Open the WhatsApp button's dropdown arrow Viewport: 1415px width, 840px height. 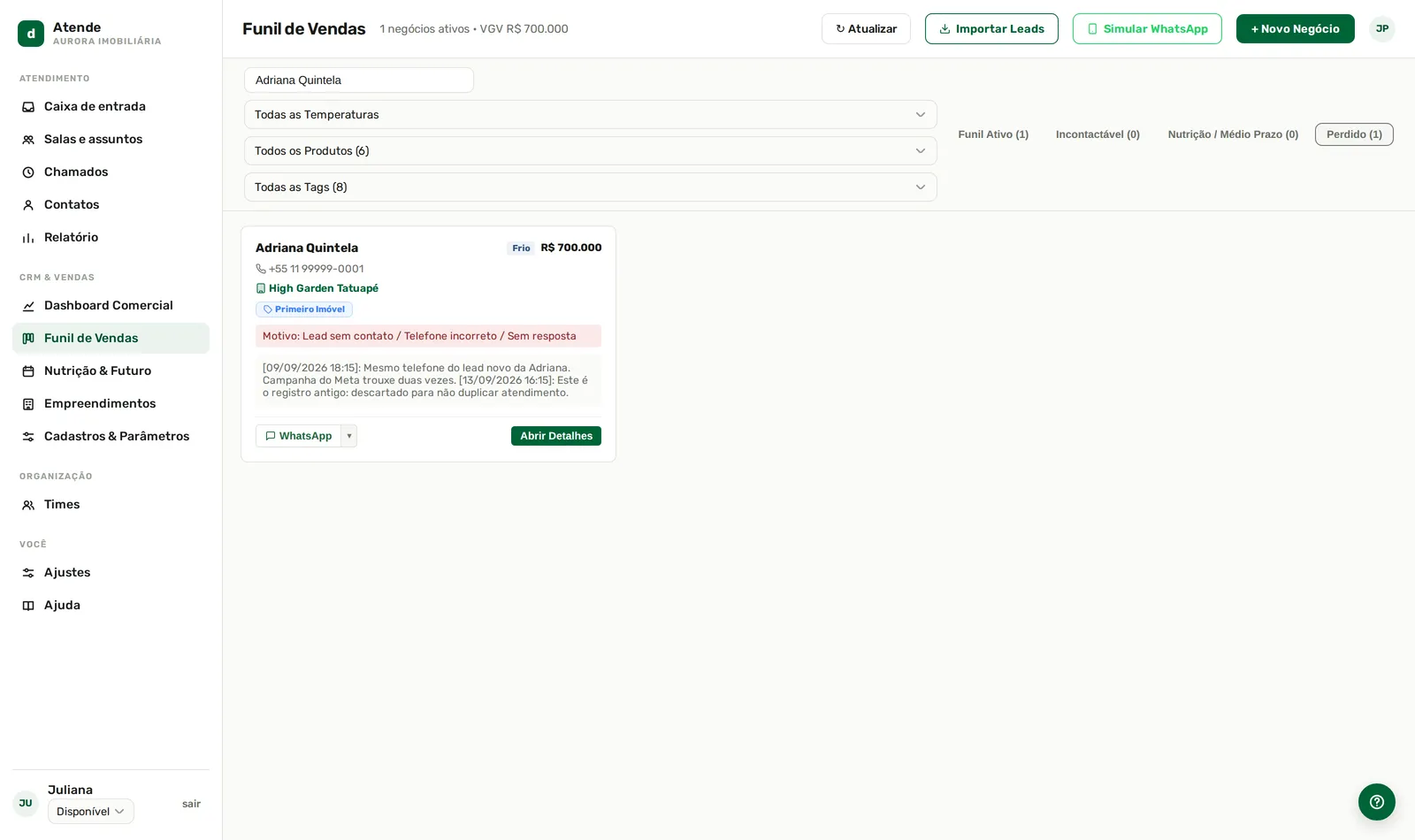point(349,436)
